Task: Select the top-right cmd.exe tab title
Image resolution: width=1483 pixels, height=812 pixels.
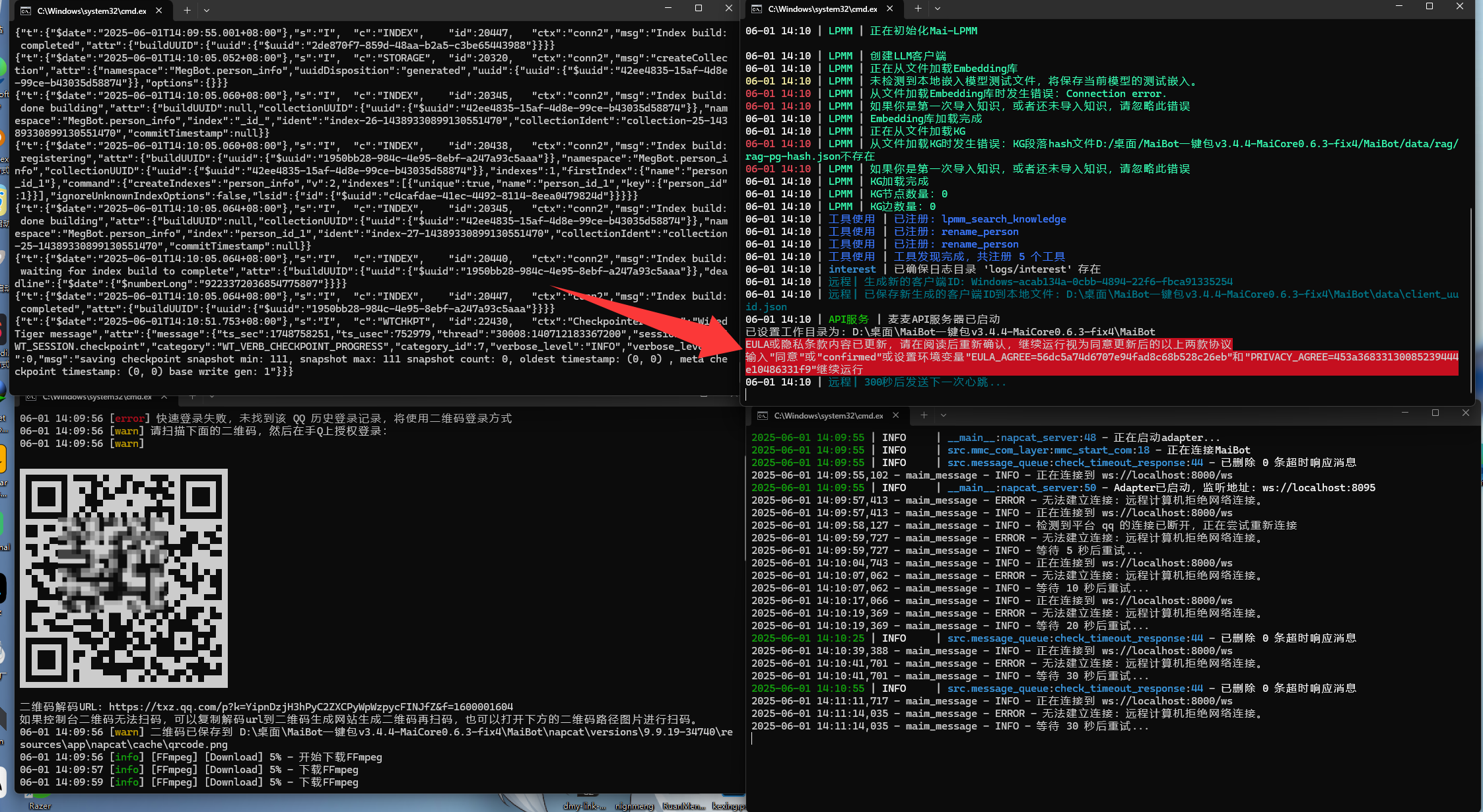Action: (x=823, y=9)
